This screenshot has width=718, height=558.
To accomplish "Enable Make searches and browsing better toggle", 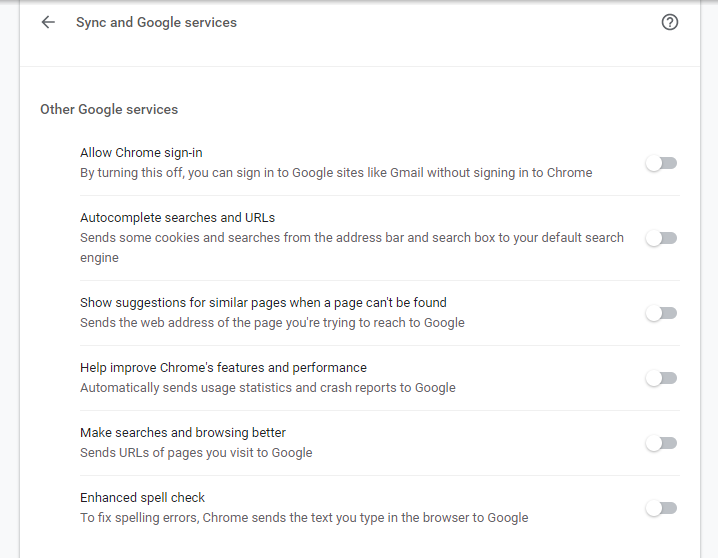I will pyautogui.click(x=661, y=443).
